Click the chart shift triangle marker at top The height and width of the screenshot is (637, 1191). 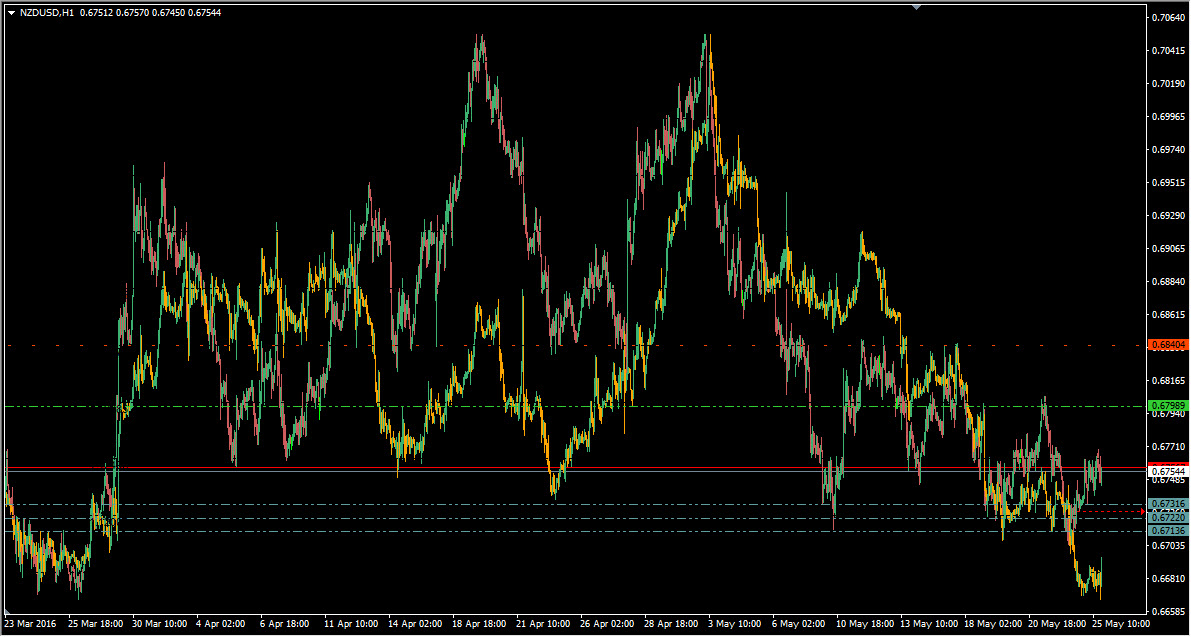point(917,7)
